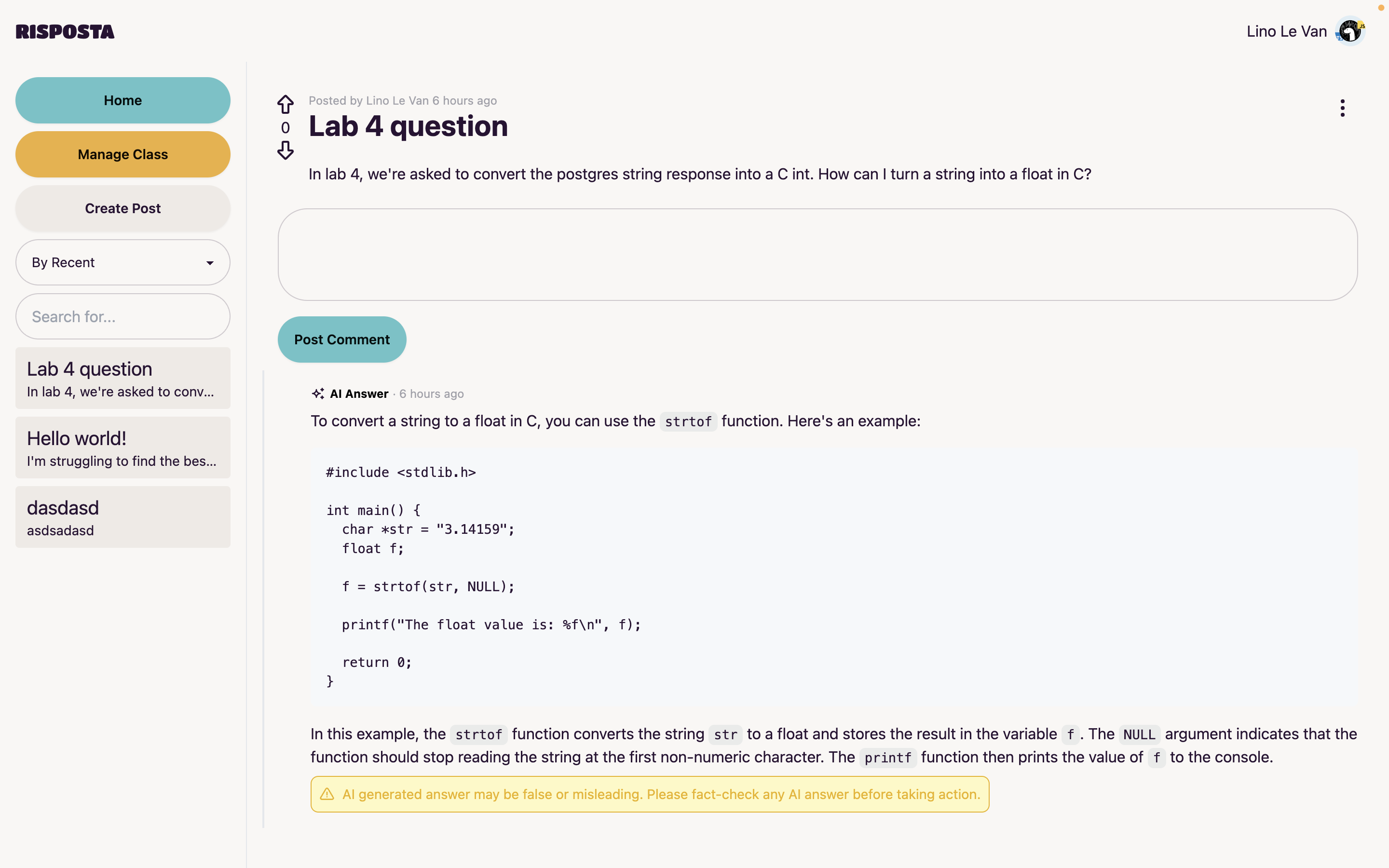Viewport: 1389px width, 868px height.
Task: Focus the Search for... field
Action: pos(123,316)
